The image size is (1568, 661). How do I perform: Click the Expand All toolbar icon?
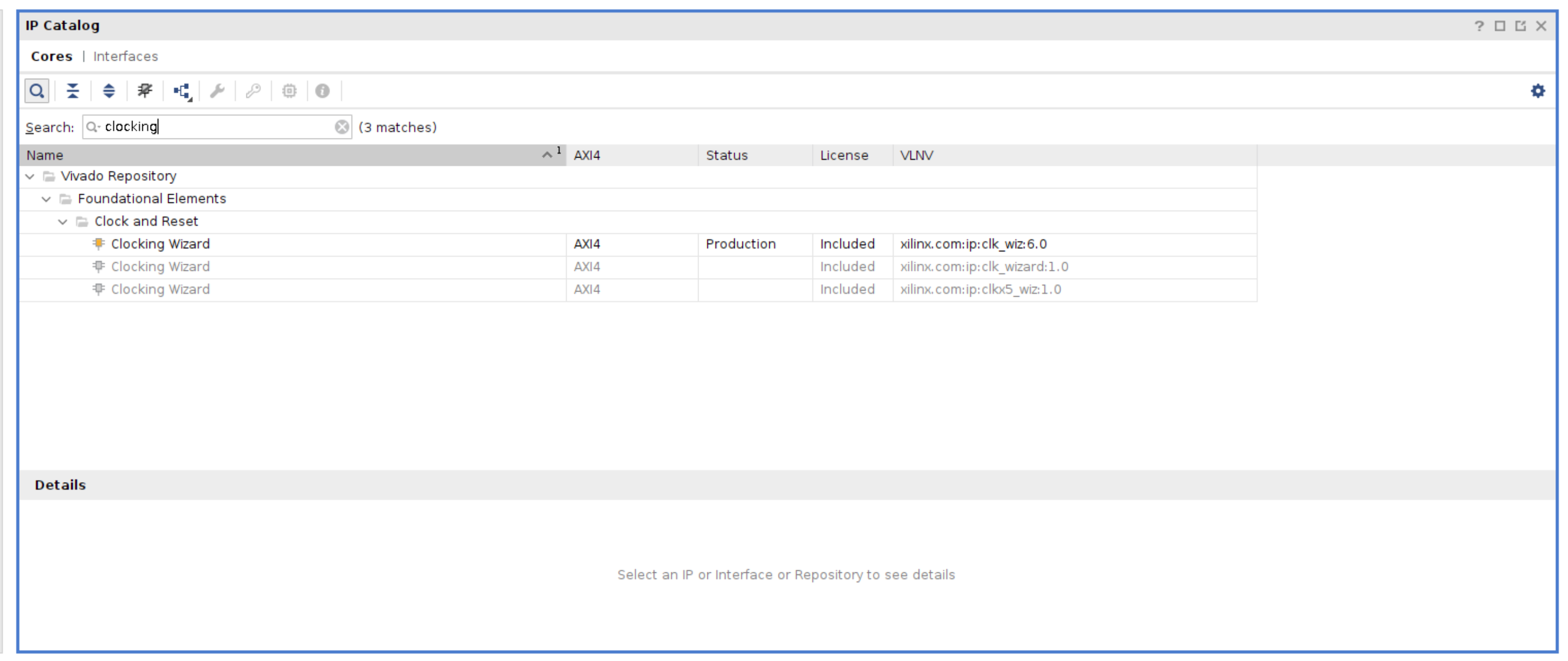coord(109,91)
